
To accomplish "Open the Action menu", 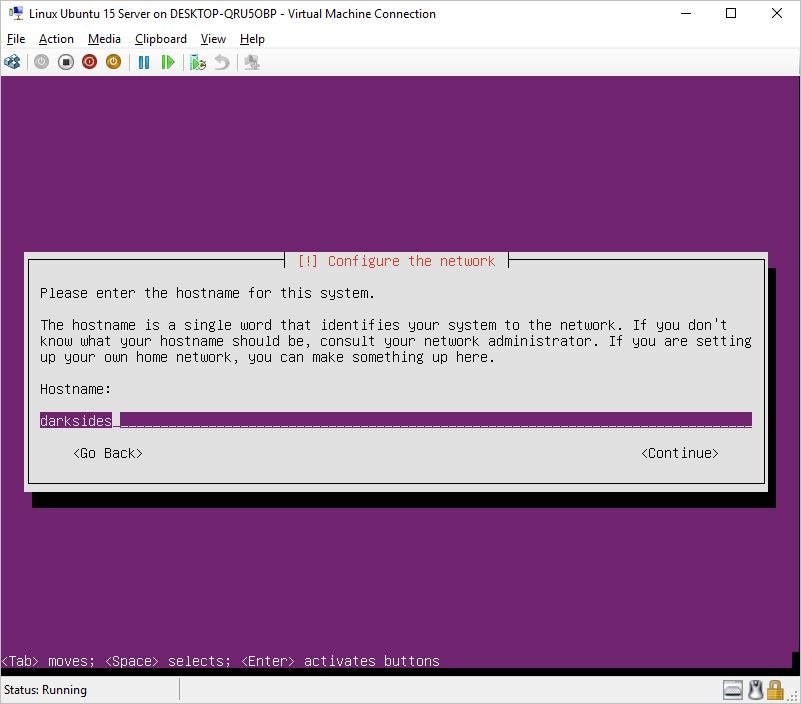I will point(56,39).
